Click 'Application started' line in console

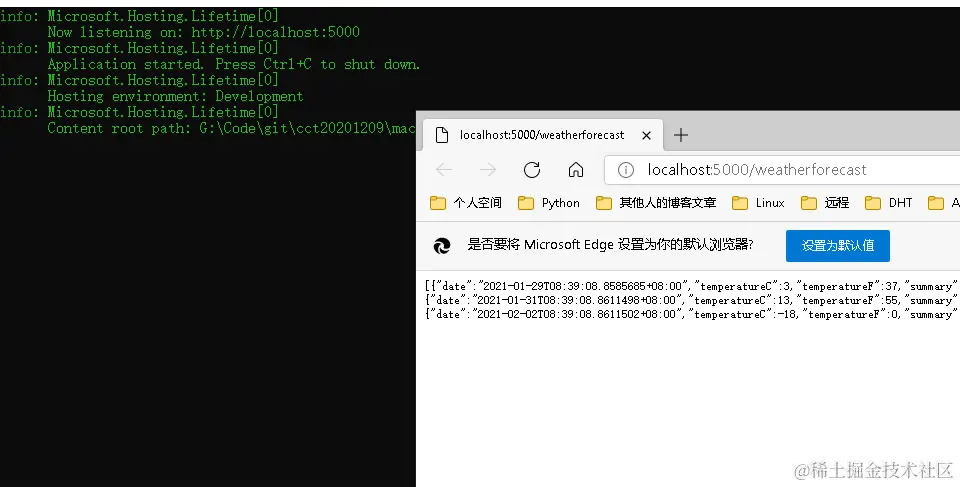pyautogui.click(x=234, y=64)
